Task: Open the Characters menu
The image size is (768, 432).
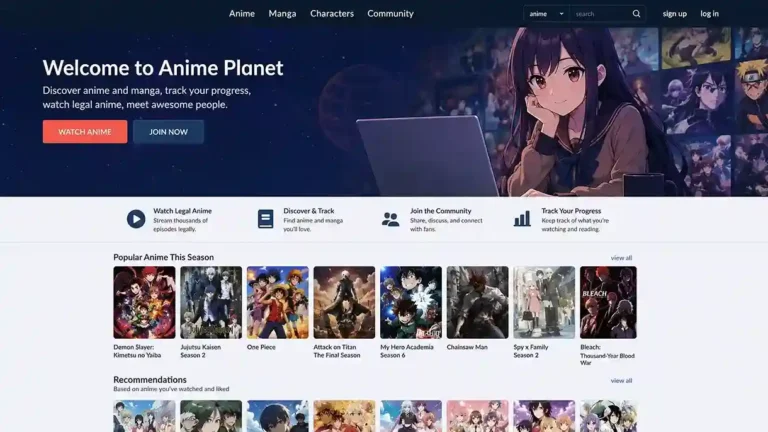Action: pyautogui.click(x=332, y=14)
